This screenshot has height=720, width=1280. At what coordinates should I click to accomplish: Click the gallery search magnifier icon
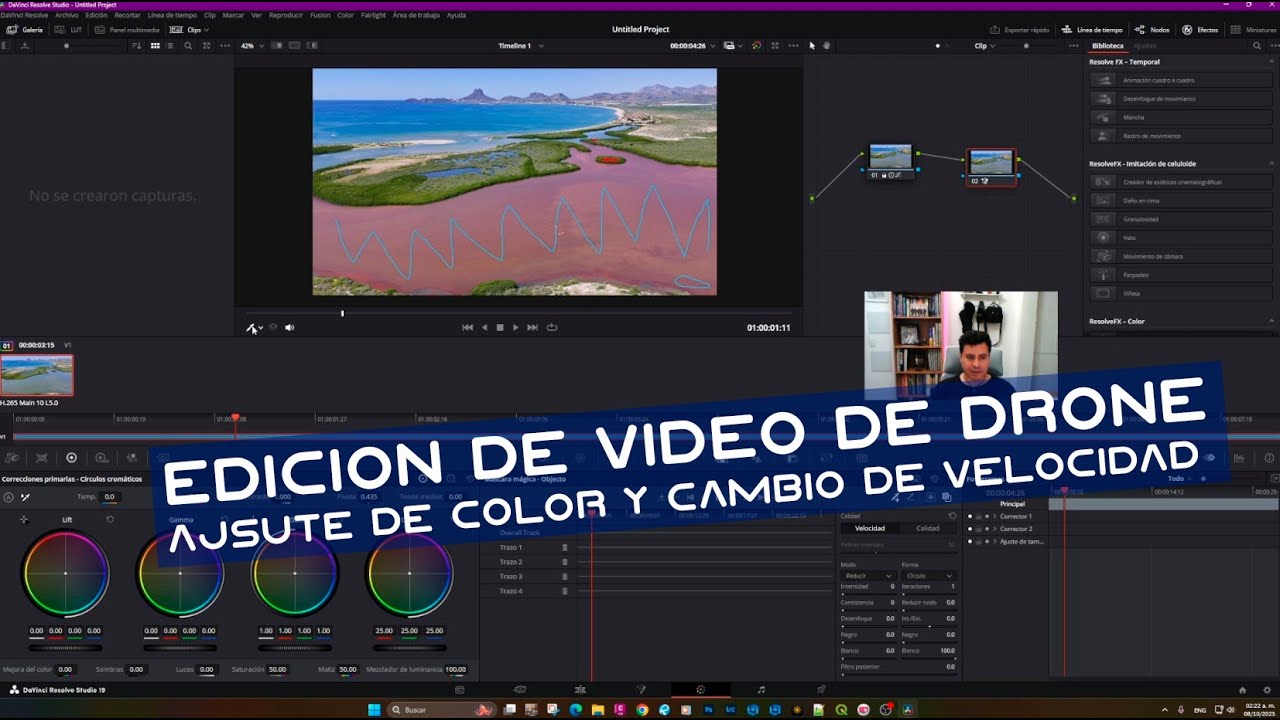pos(188,46)
